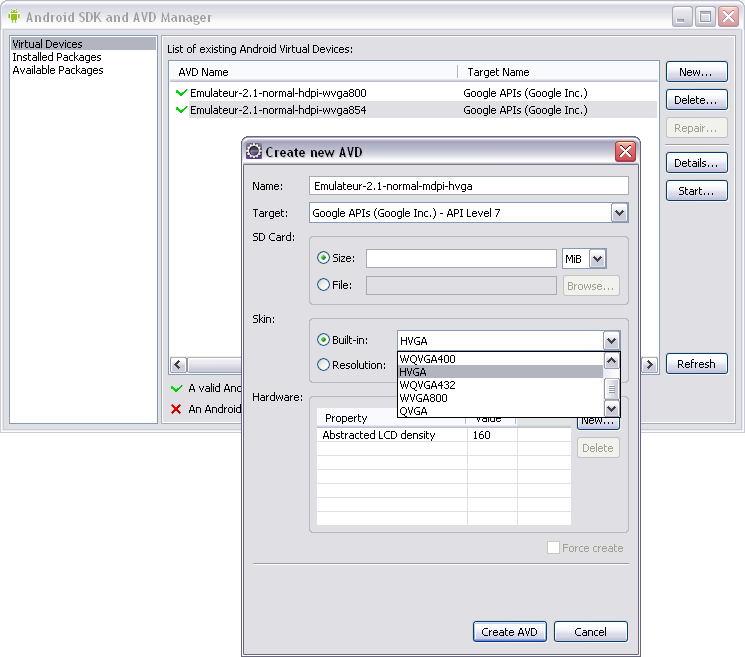Select WVGA800 from the skin list

click(426, 398)
